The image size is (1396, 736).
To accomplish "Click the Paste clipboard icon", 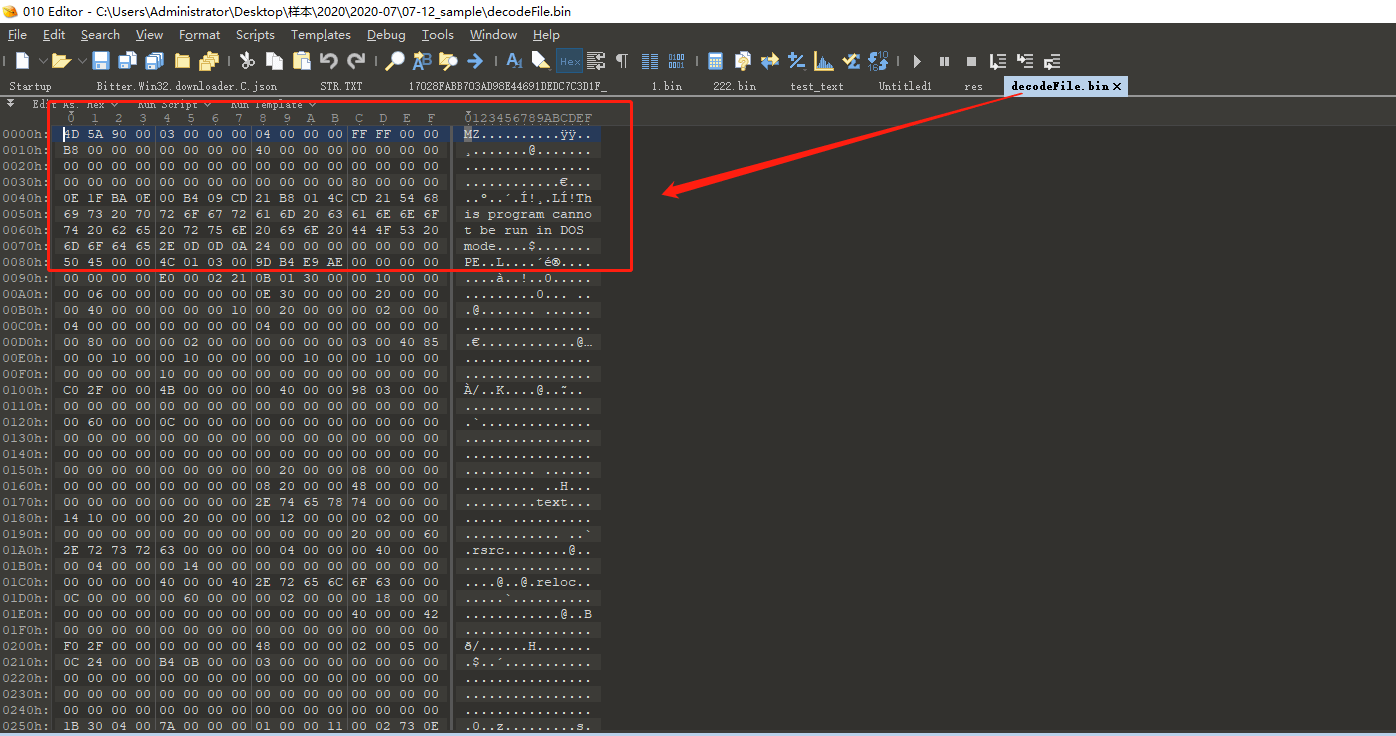I will pos(301,61).
